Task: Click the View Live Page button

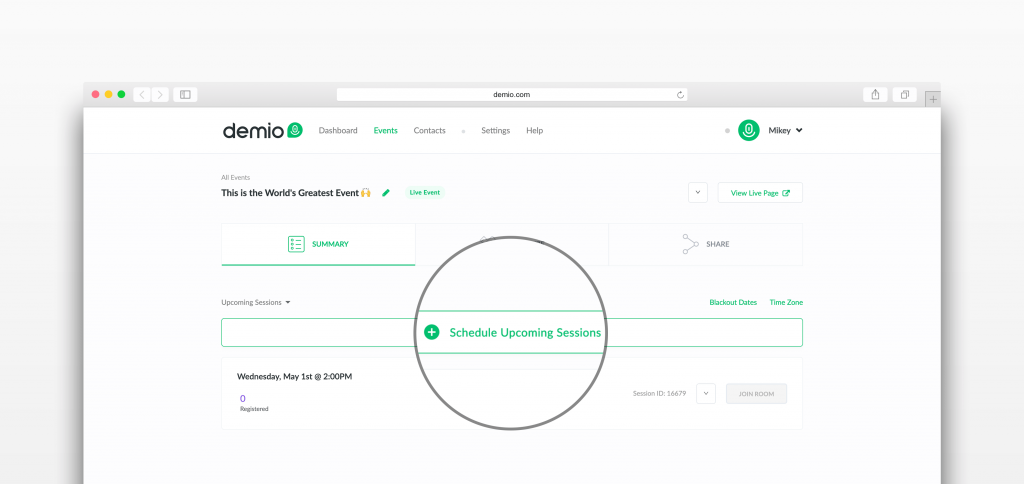Action: pos(760,193)
